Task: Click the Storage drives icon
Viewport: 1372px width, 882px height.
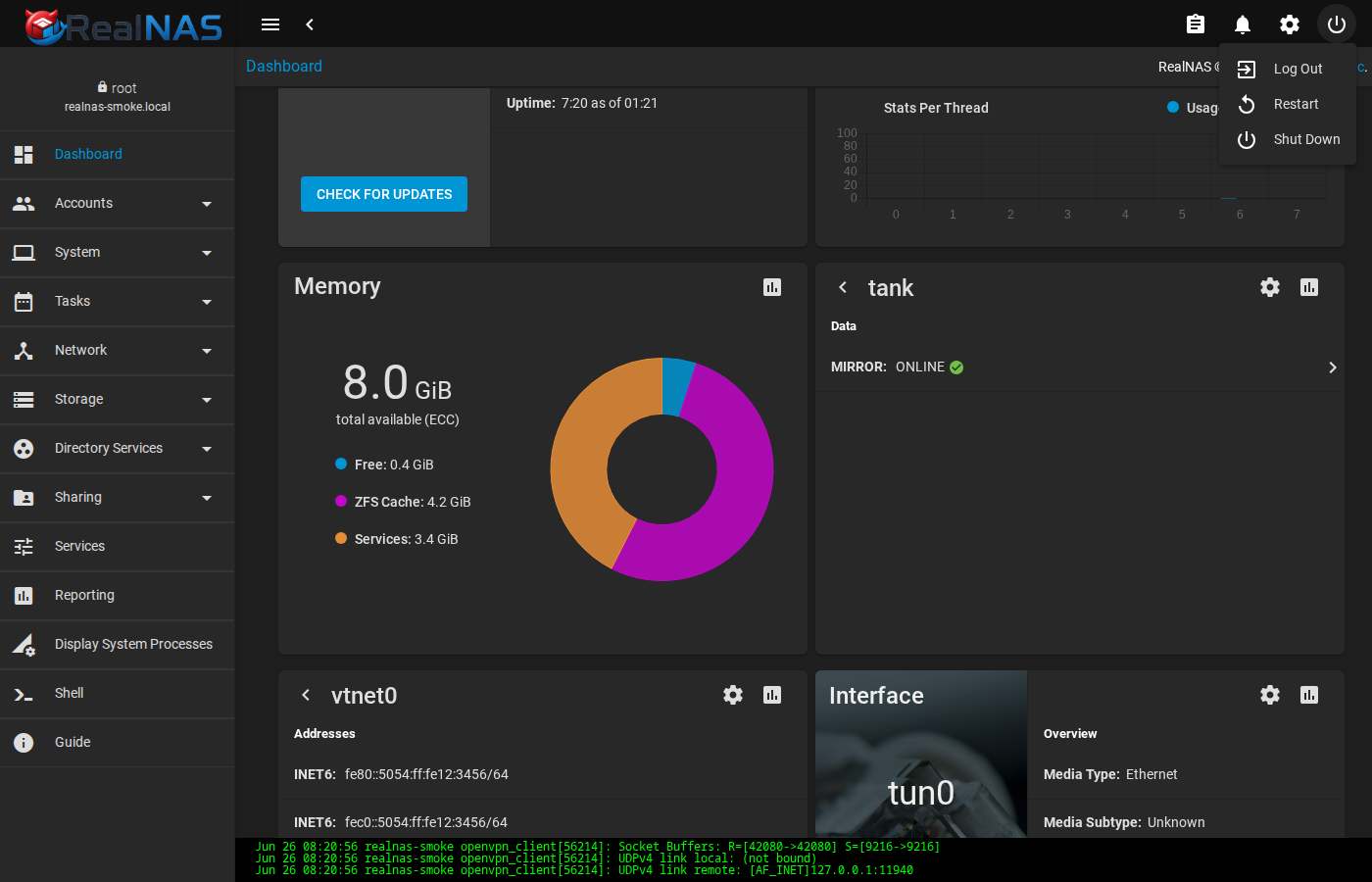Action: coord(24,399)
